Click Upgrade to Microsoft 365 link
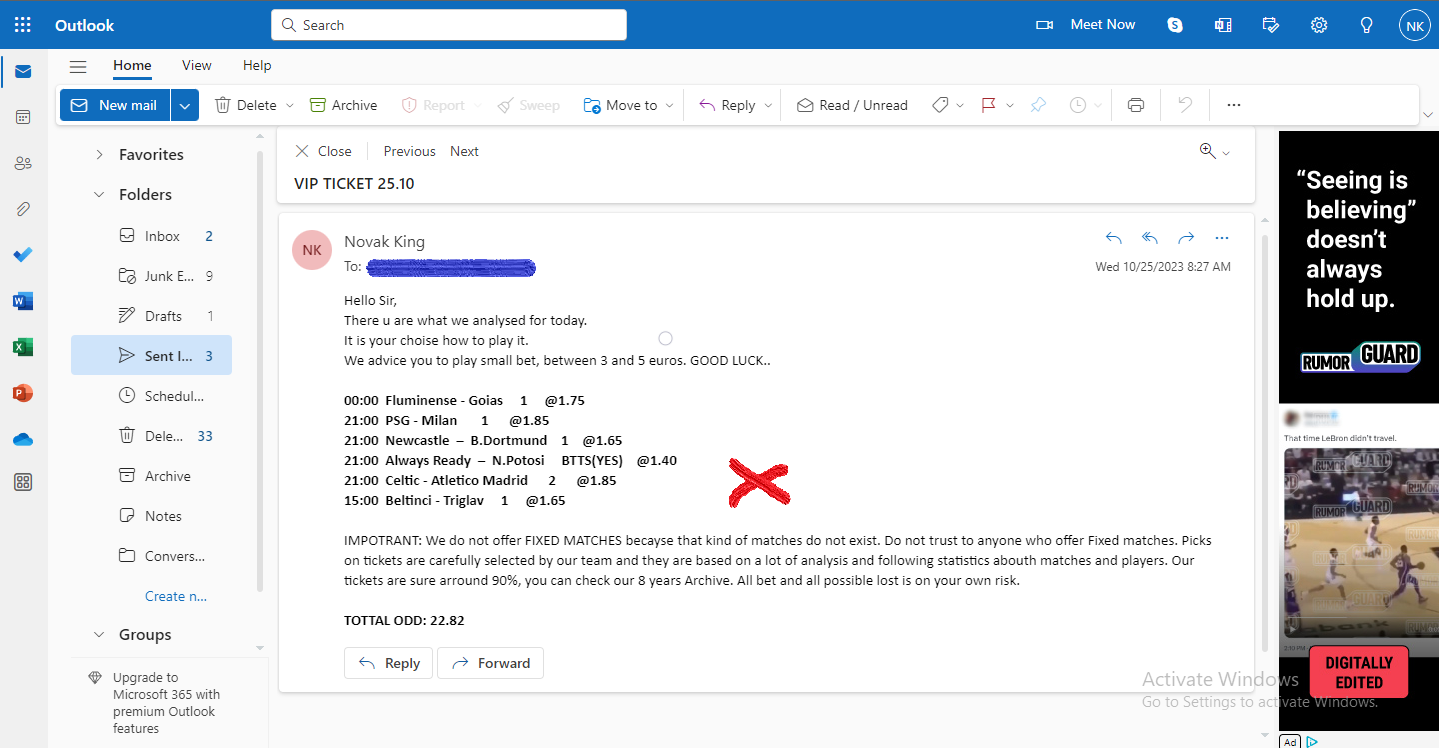The image size is (1439, 748). (x=166, y=703)
